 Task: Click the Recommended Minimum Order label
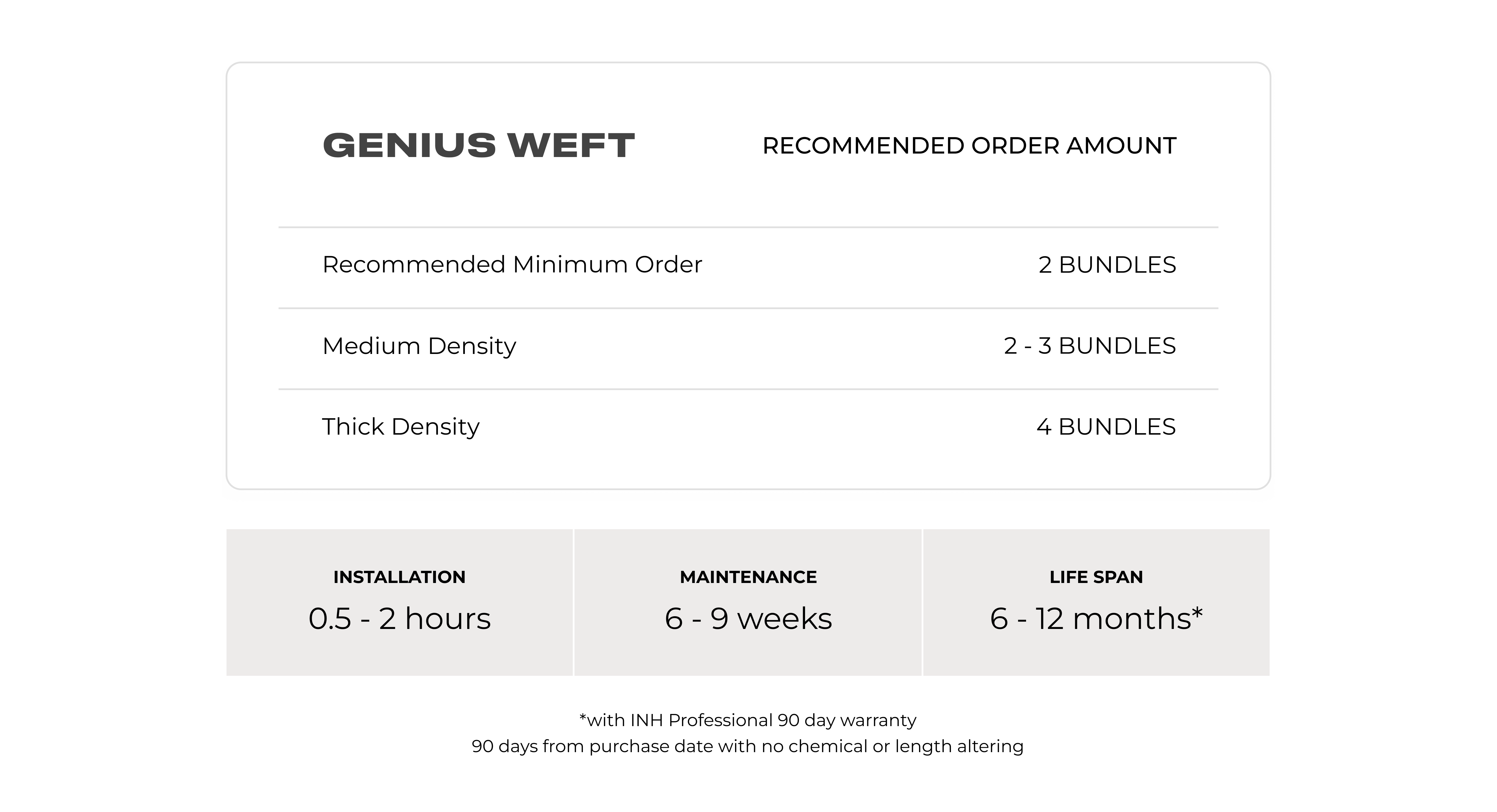coord(512,265)
